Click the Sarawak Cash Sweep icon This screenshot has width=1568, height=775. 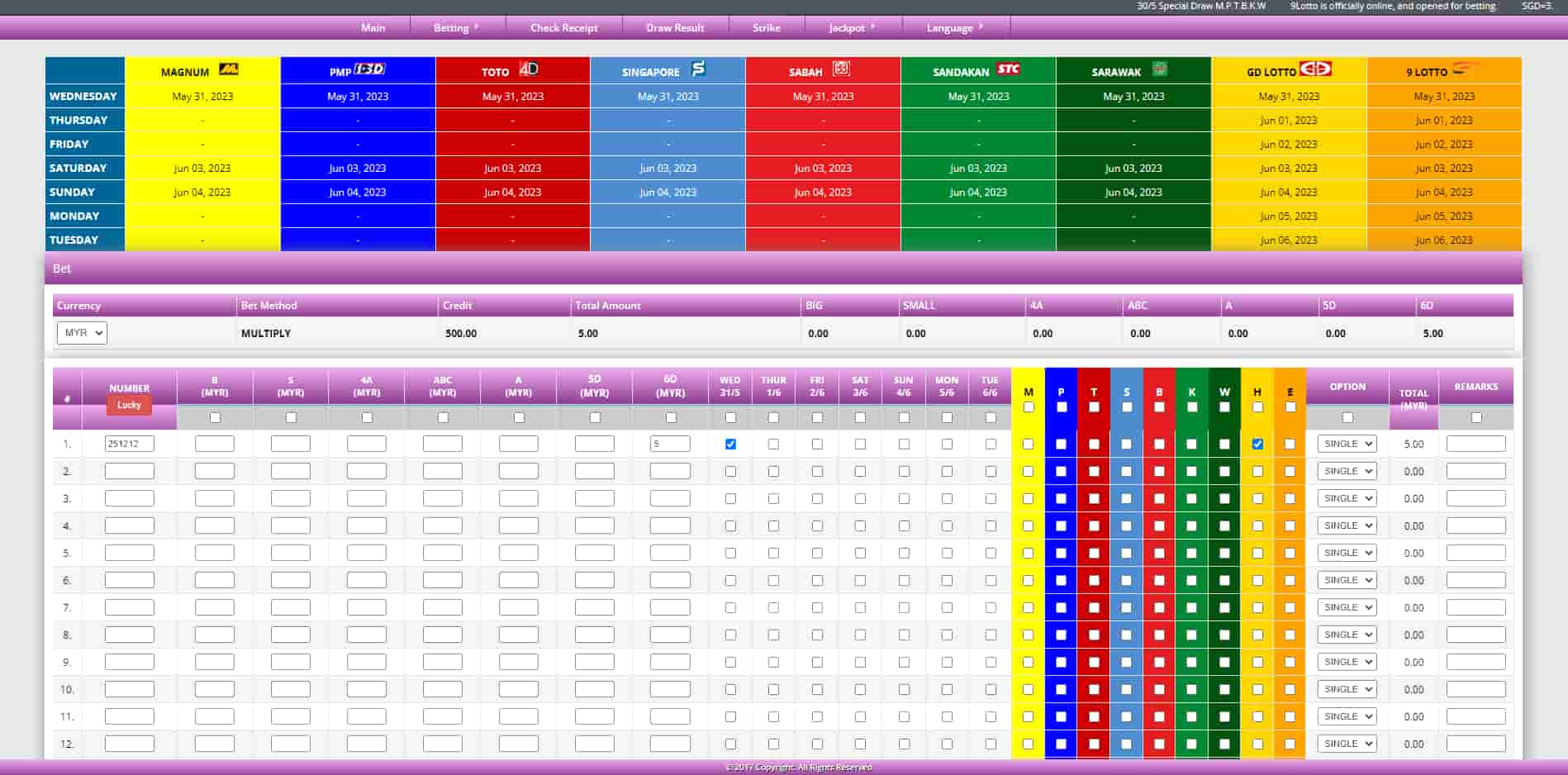tap(1159, 71)
